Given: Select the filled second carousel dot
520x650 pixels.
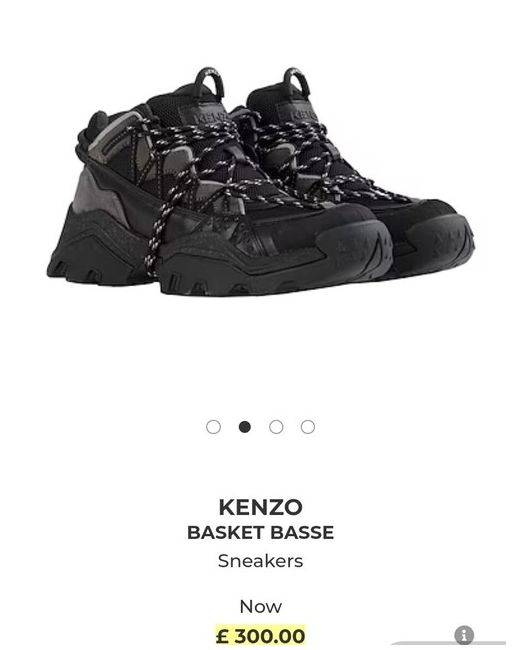Looking at the screenshot, I should (245, 427).
